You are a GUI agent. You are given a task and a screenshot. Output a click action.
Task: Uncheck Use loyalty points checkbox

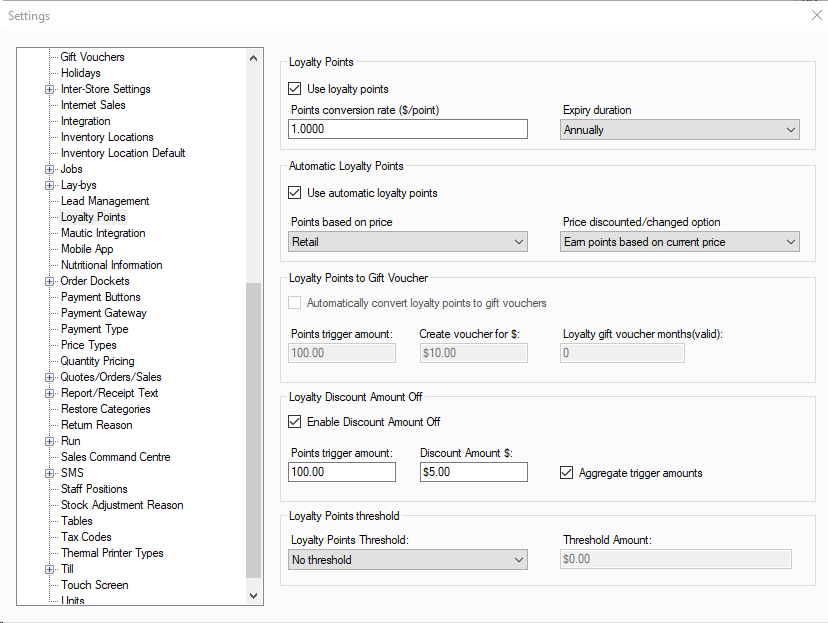point(295,89)
